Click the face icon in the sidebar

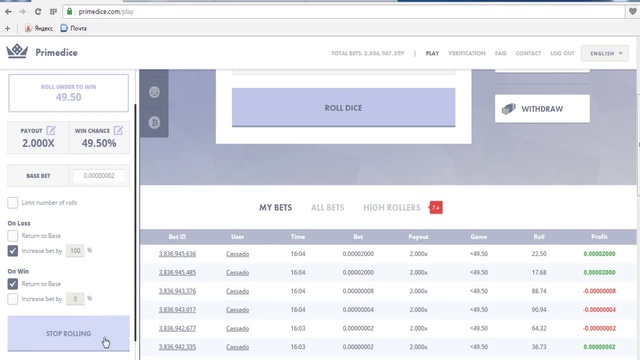tap(154, 92)
